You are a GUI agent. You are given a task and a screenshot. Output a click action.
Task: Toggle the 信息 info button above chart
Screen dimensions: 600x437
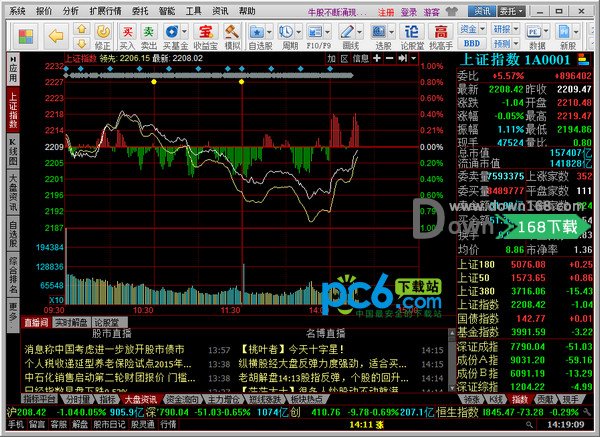pyautogui.click(x=360, y=58)
